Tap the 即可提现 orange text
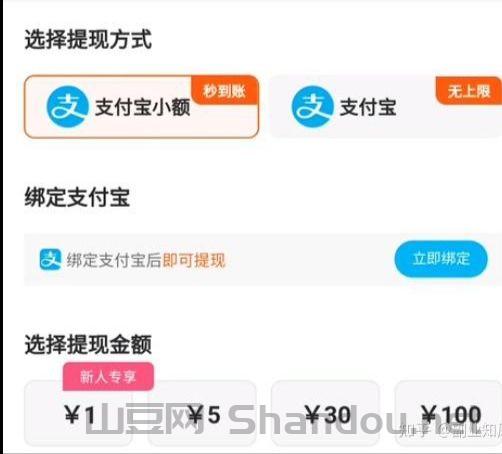The image size is (502, 454). point(194,260)
